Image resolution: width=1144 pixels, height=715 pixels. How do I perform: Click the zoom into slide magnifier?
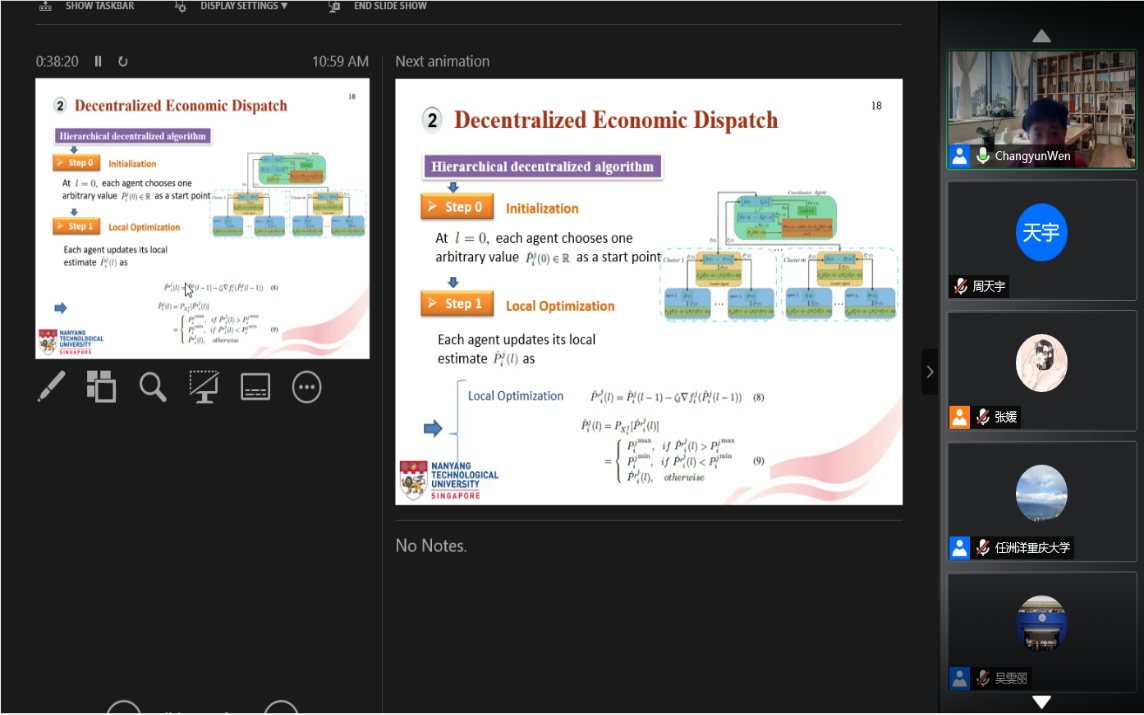tap(153, 386)
